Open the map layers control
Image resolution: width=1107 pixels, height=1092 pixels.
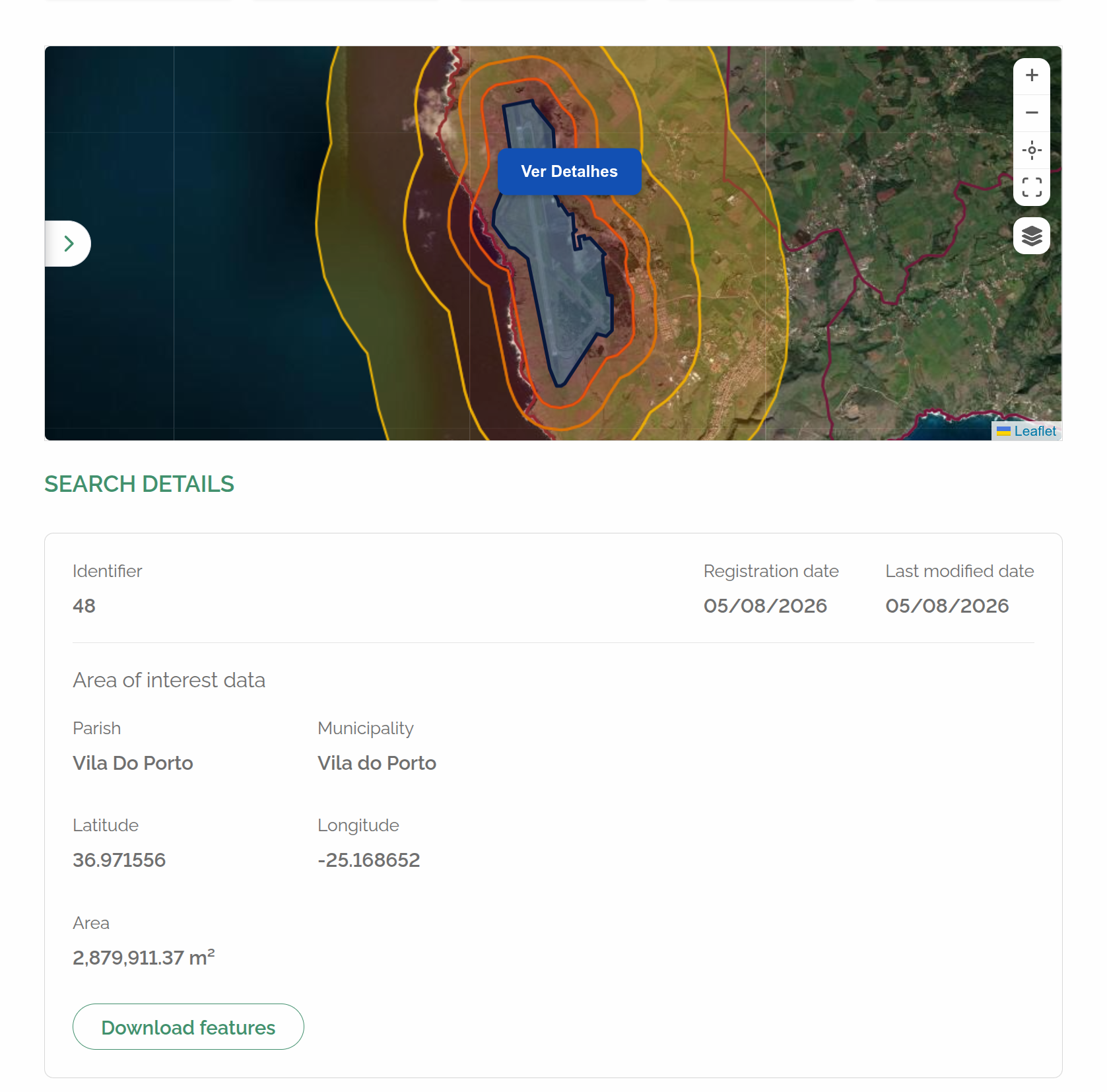coord(1031,236)
